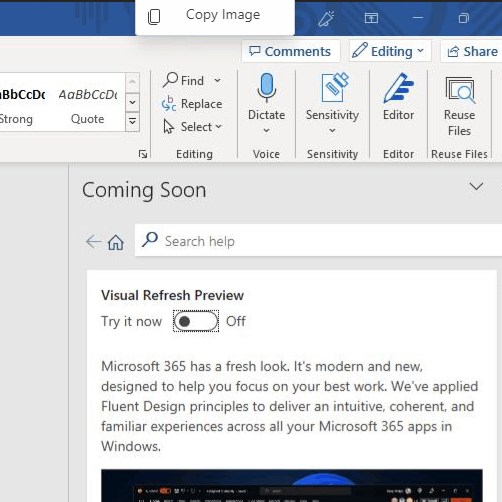Open the Styles pane dialog launcher

(143, 154)
